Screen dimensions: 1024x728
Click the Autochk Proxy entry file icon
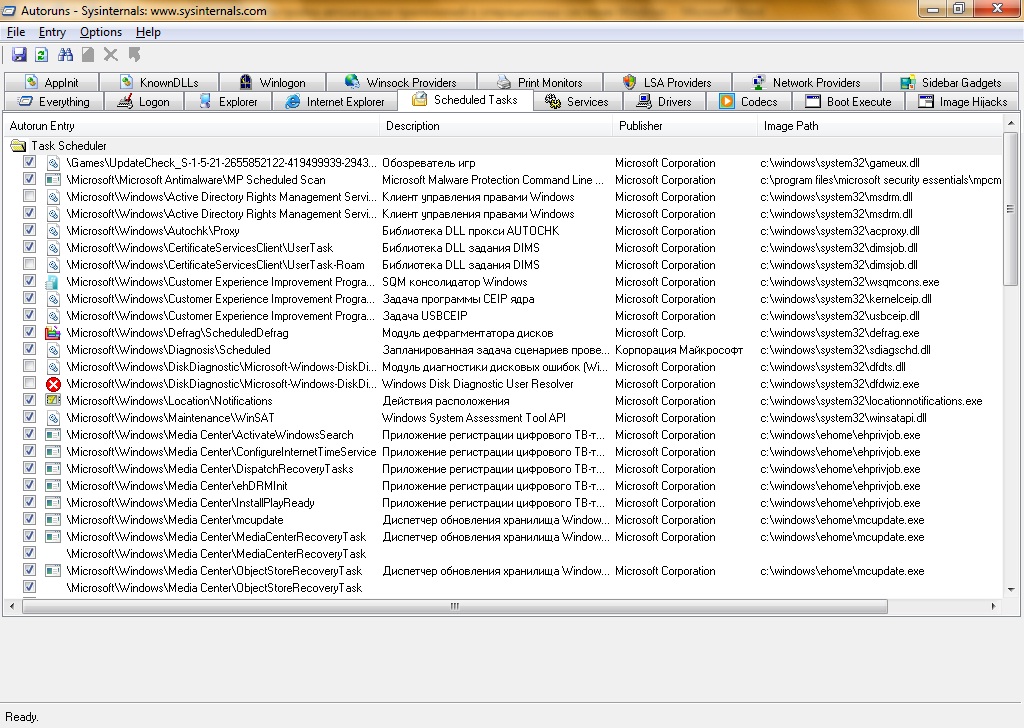point(53,231)
